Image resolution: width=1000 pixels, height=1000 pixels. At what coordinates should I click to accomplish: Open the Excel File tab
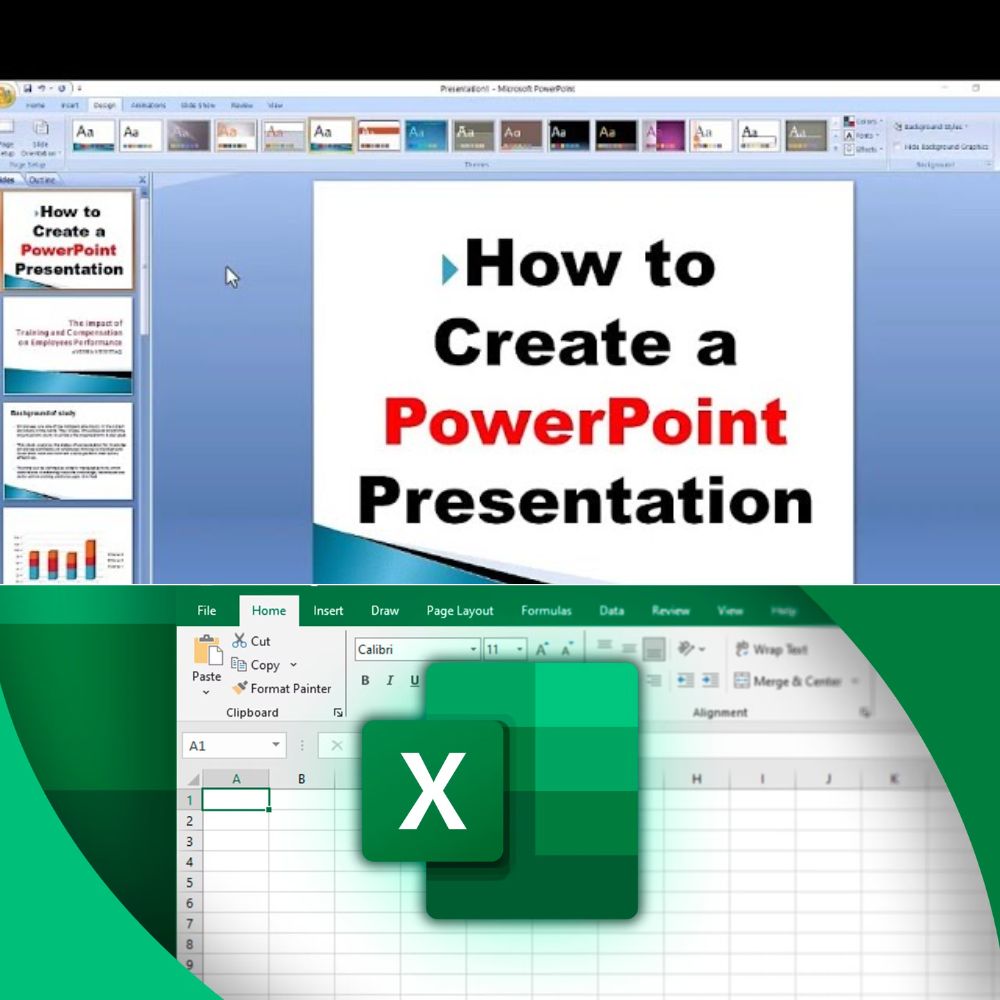(207, 610)
